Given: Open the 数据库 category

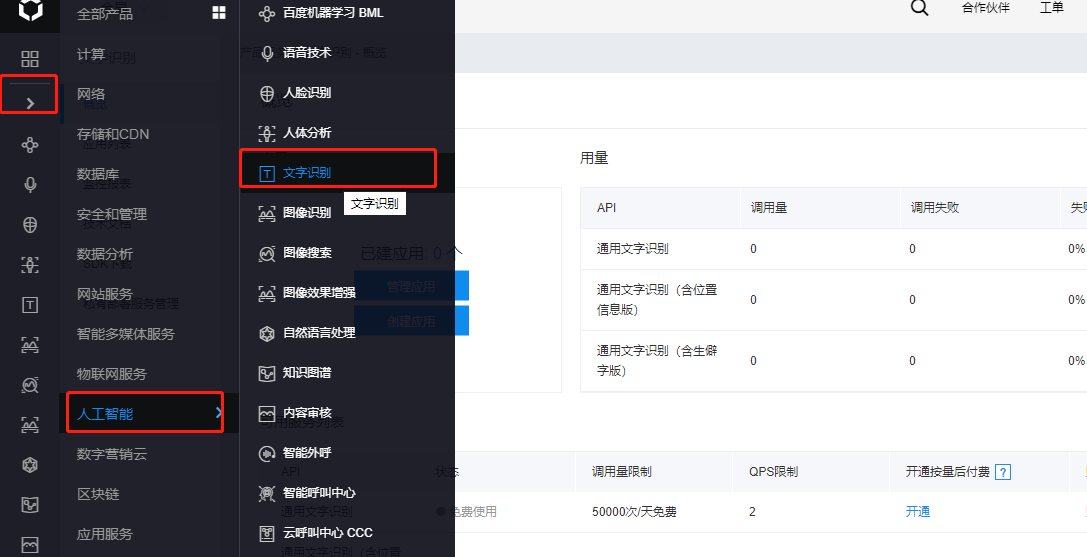Looking at the screenshot, I should tap(98, 174).
